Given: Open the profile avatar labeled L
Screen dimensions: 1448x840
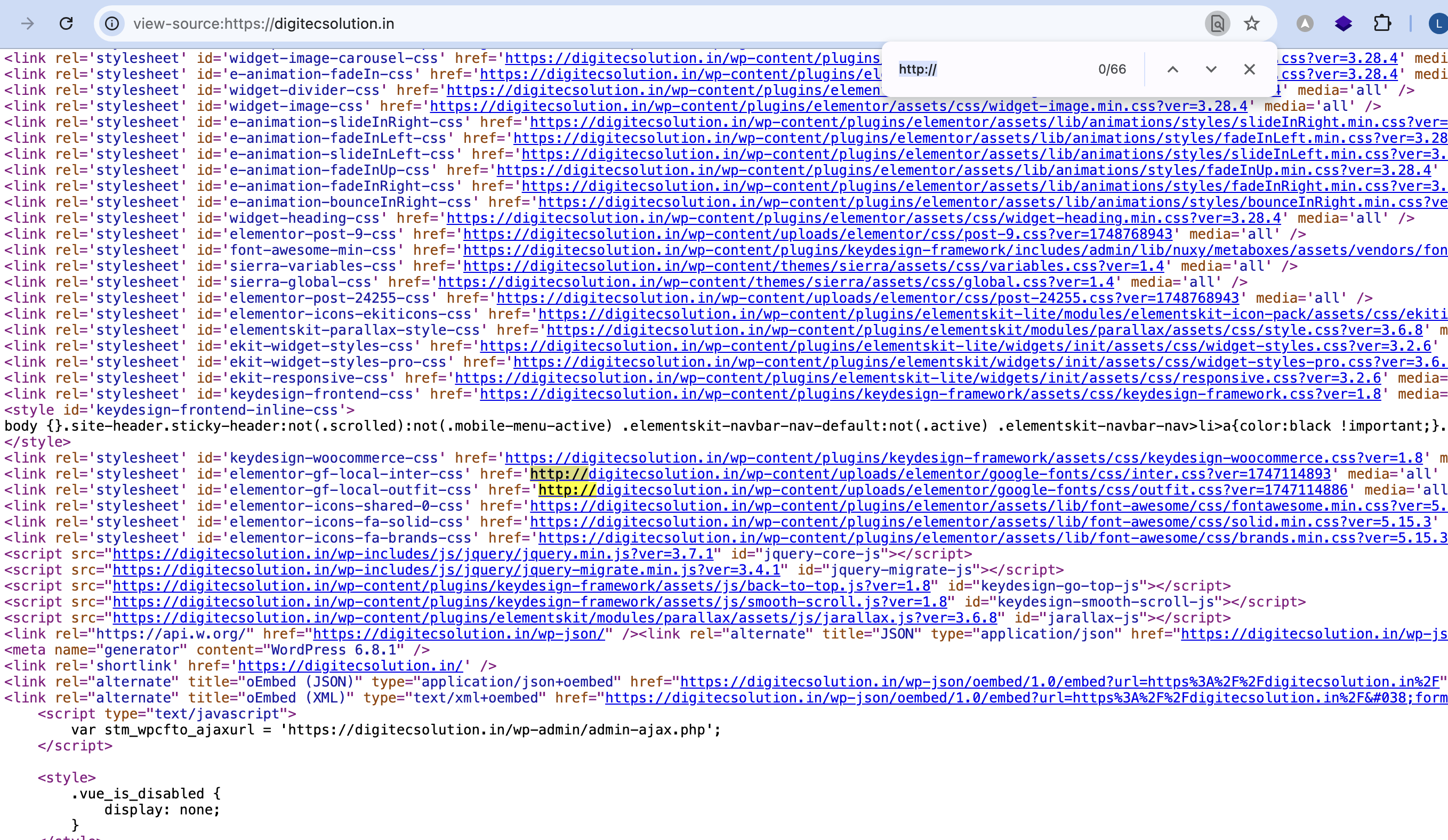Looking at the screenshot, I should coord(1438,23).
